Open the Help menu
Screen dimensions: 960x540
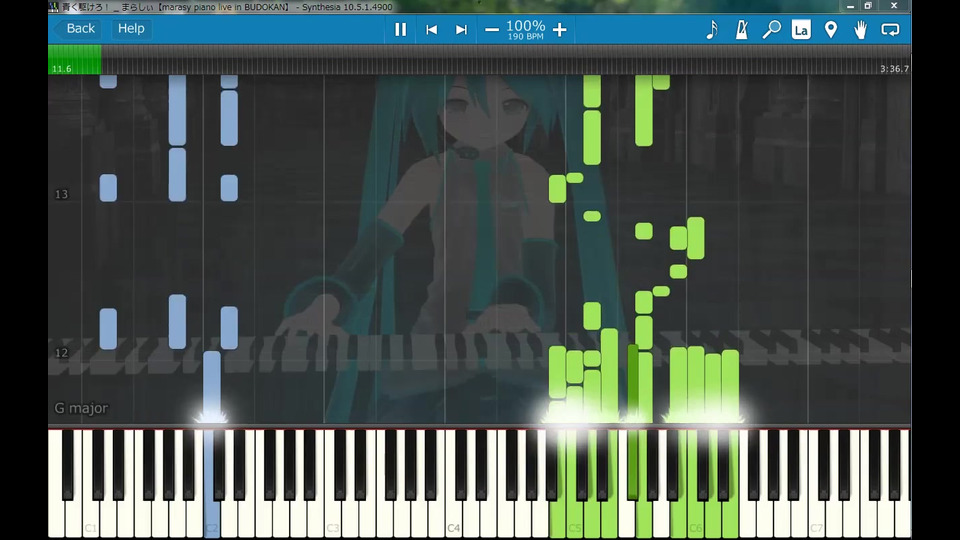pyautogui.click(x=131, y=29)
